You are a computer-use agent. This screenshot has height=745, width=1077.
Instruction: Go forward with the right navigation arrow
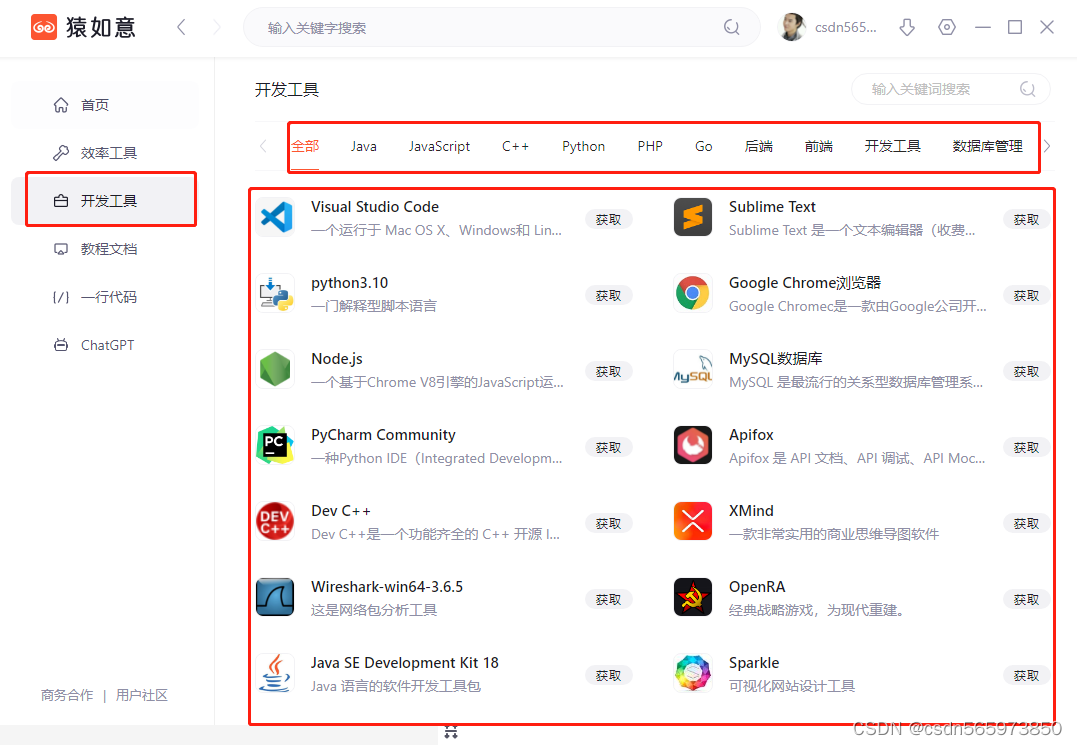tap(217, 27)
